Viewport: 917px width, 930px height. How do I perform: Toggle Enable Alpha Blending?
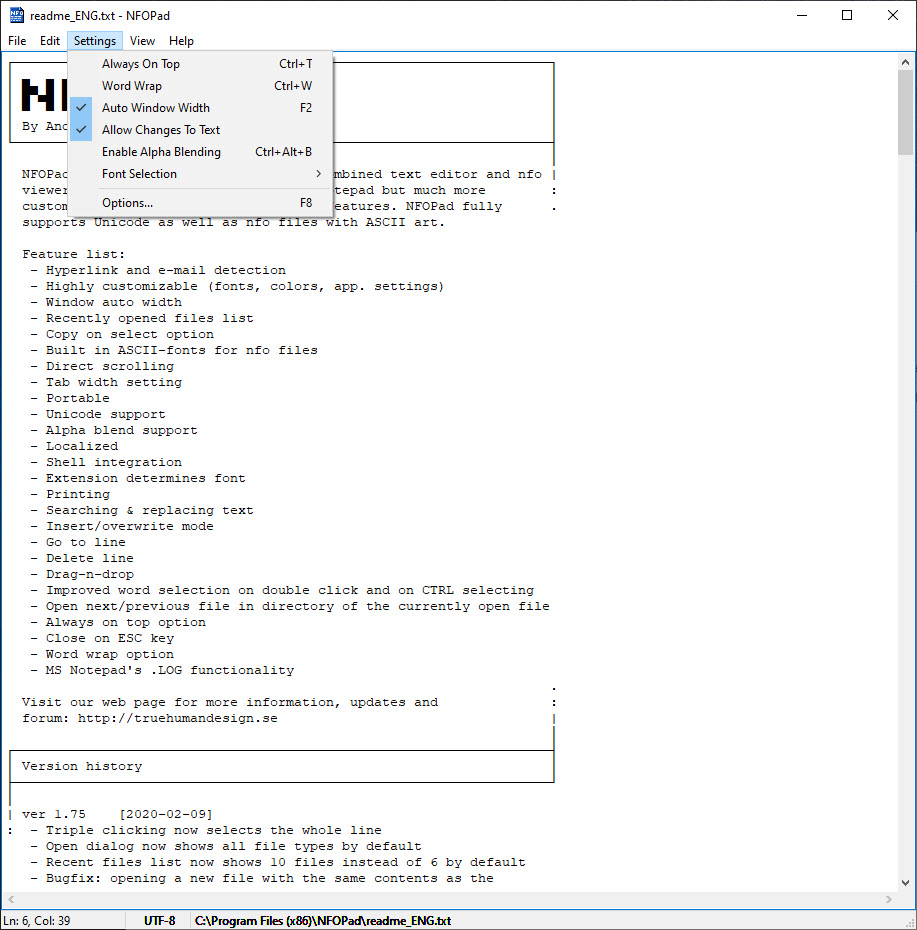[200, 152]
